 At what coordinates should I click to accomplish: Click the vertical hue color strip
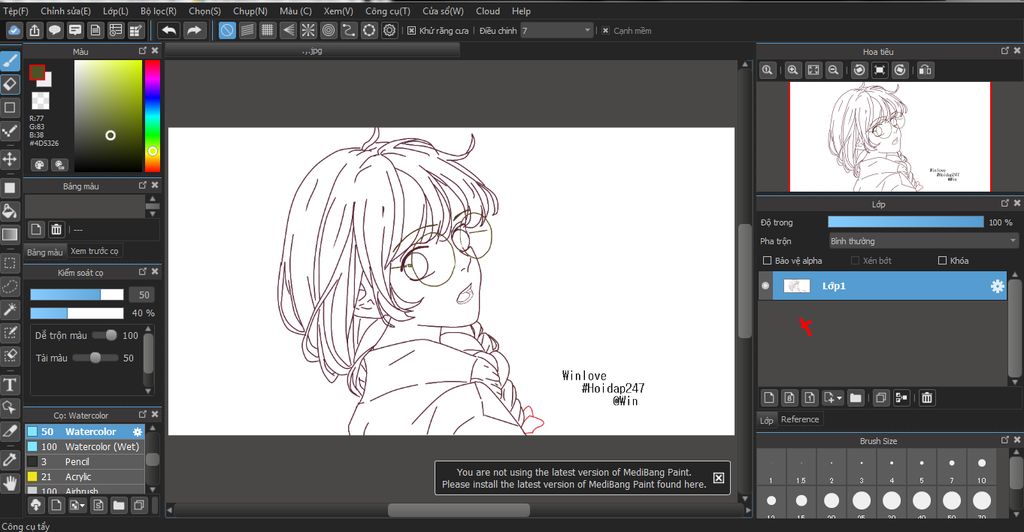coord(152,116)
